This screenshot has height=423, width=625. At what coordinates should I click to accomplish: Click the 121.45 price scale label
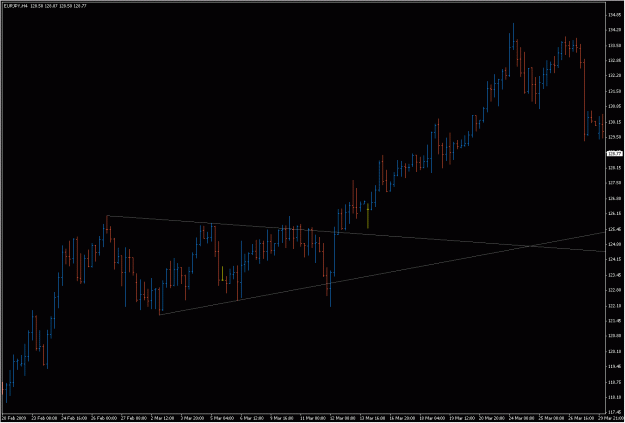tap(614, 321)
